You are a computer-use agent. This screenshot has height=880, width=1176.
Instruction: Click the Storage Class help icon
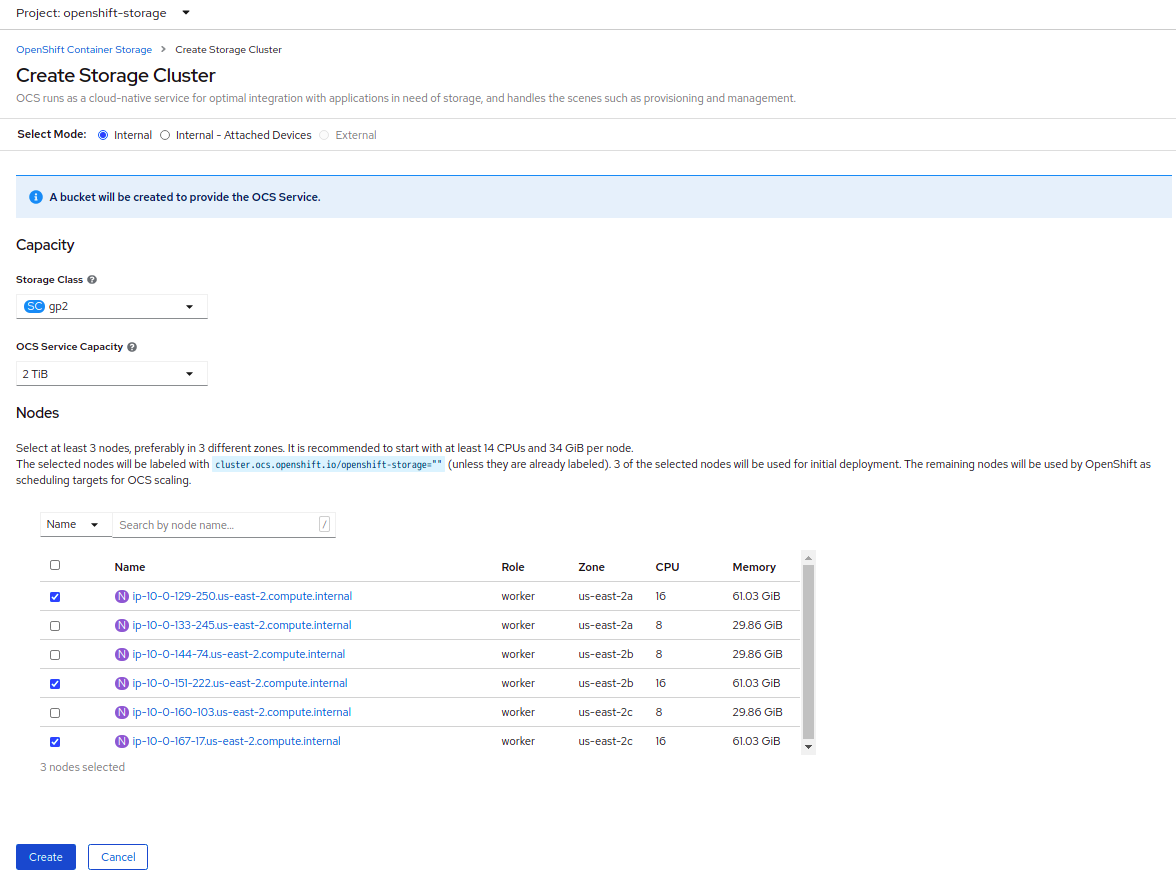click(x=92, y=280)
